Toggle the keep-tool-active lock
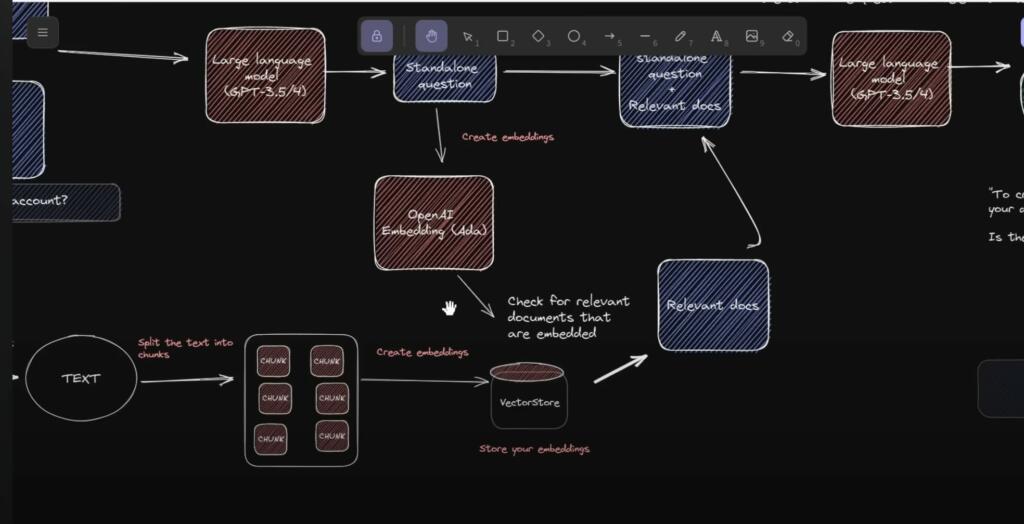 pyautogui.click(x=377, y=36)
